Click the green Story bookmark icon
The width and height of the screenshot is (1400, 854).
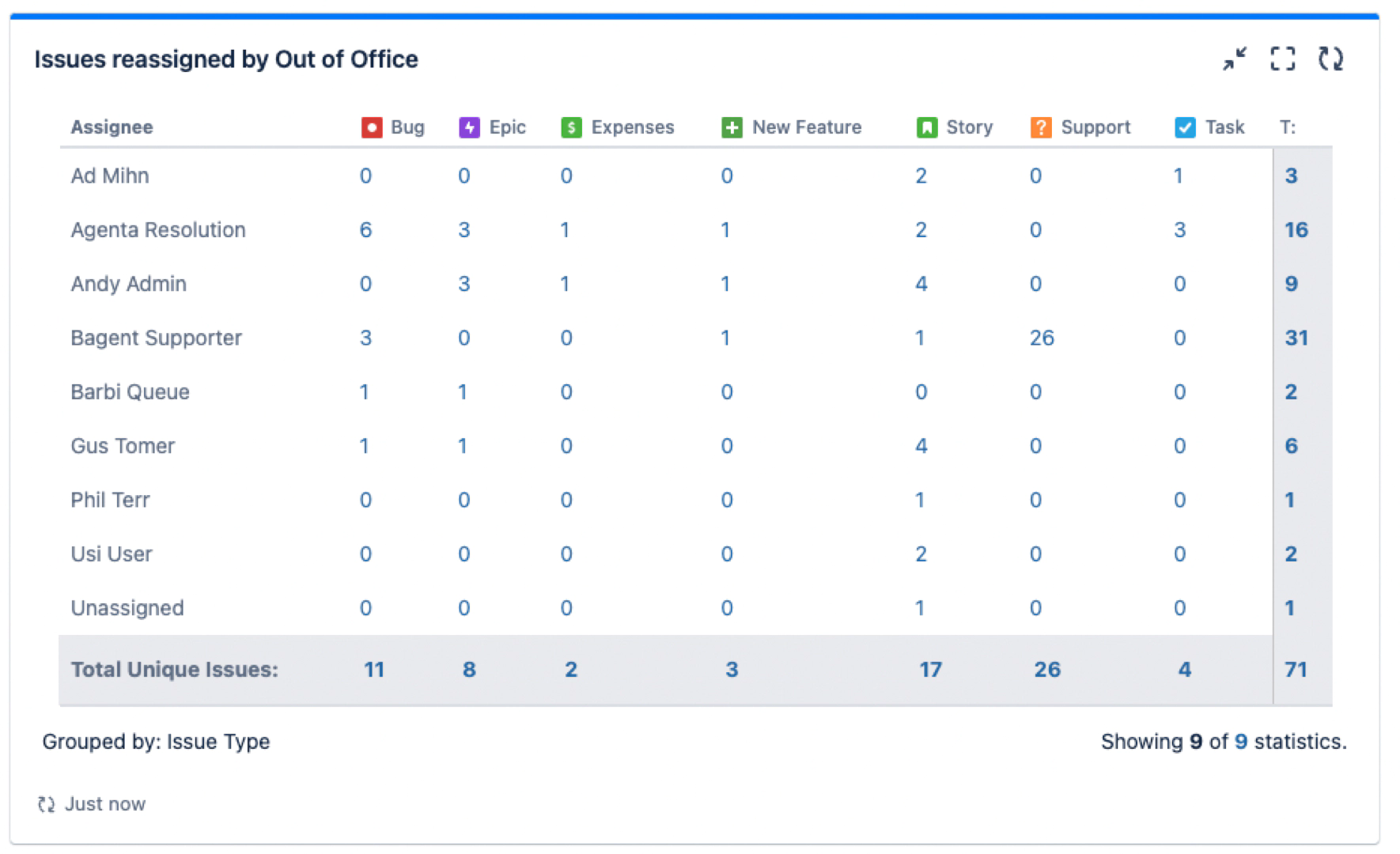[926, 127]
